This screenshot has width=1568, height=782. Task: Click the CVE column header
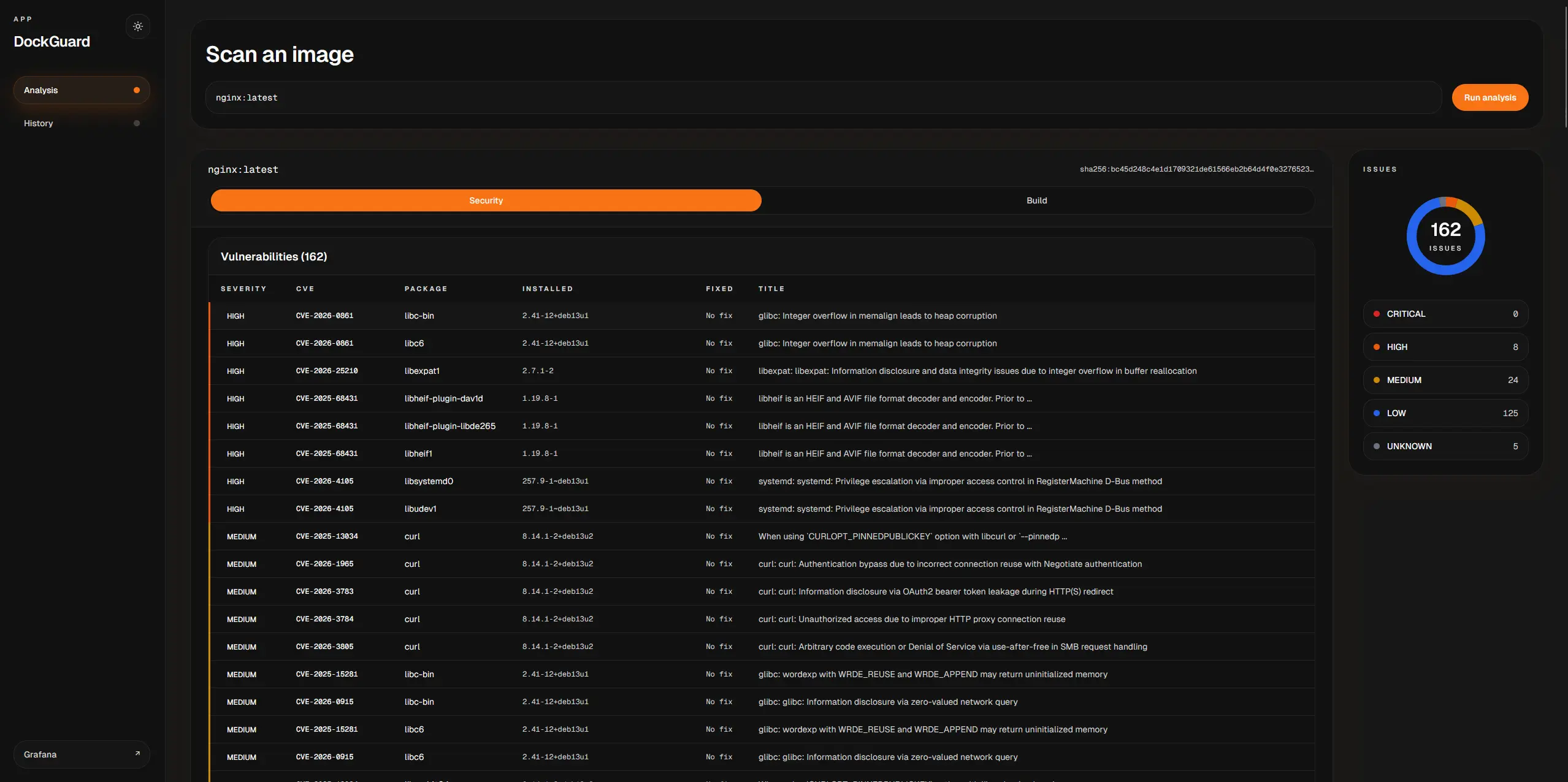(305, 289)
